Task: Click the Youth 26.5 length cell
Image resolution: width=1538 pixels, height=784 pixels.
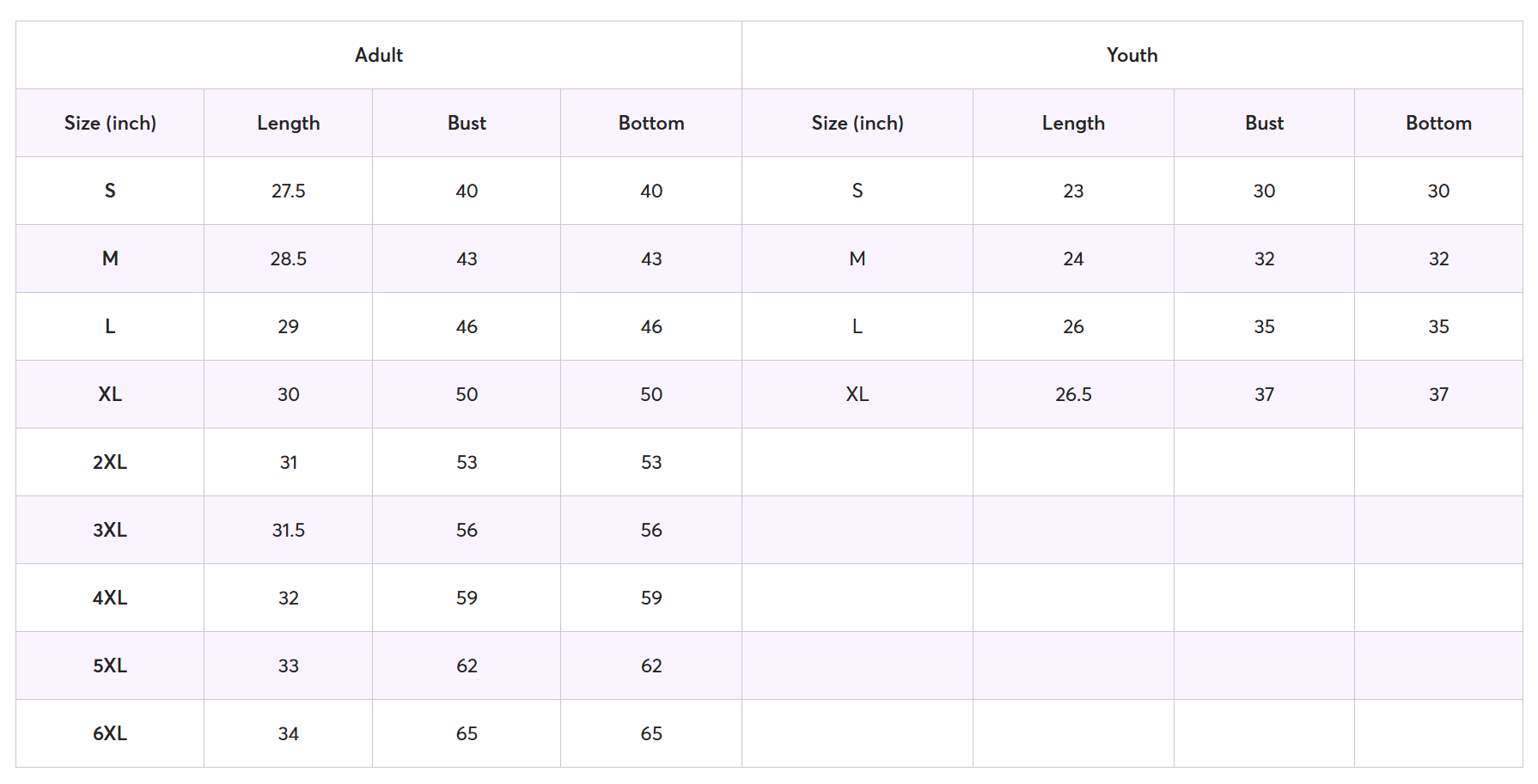Action: point(1073,394)
